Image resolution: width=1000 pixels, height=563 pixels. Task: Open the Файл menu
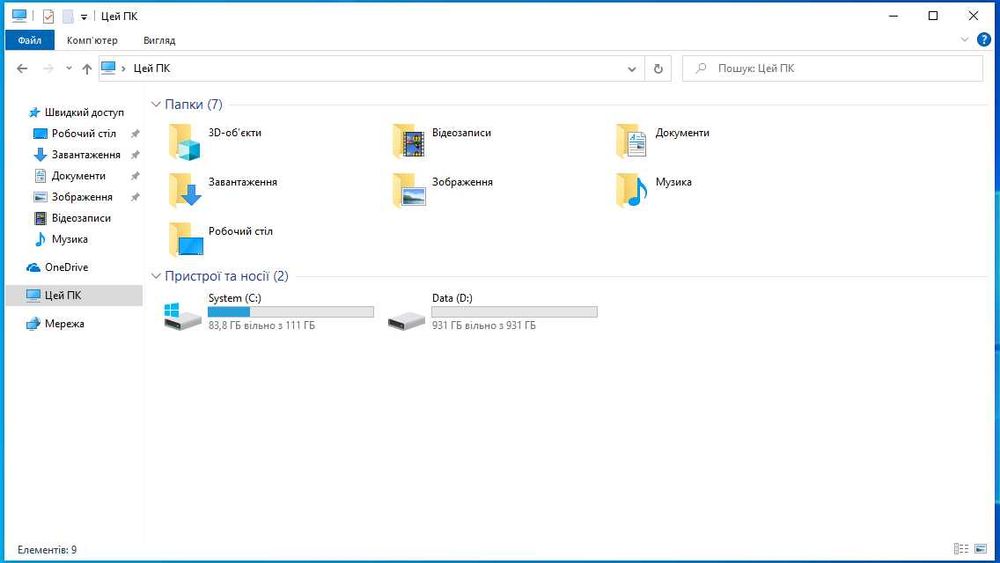[x=29, y=40]
